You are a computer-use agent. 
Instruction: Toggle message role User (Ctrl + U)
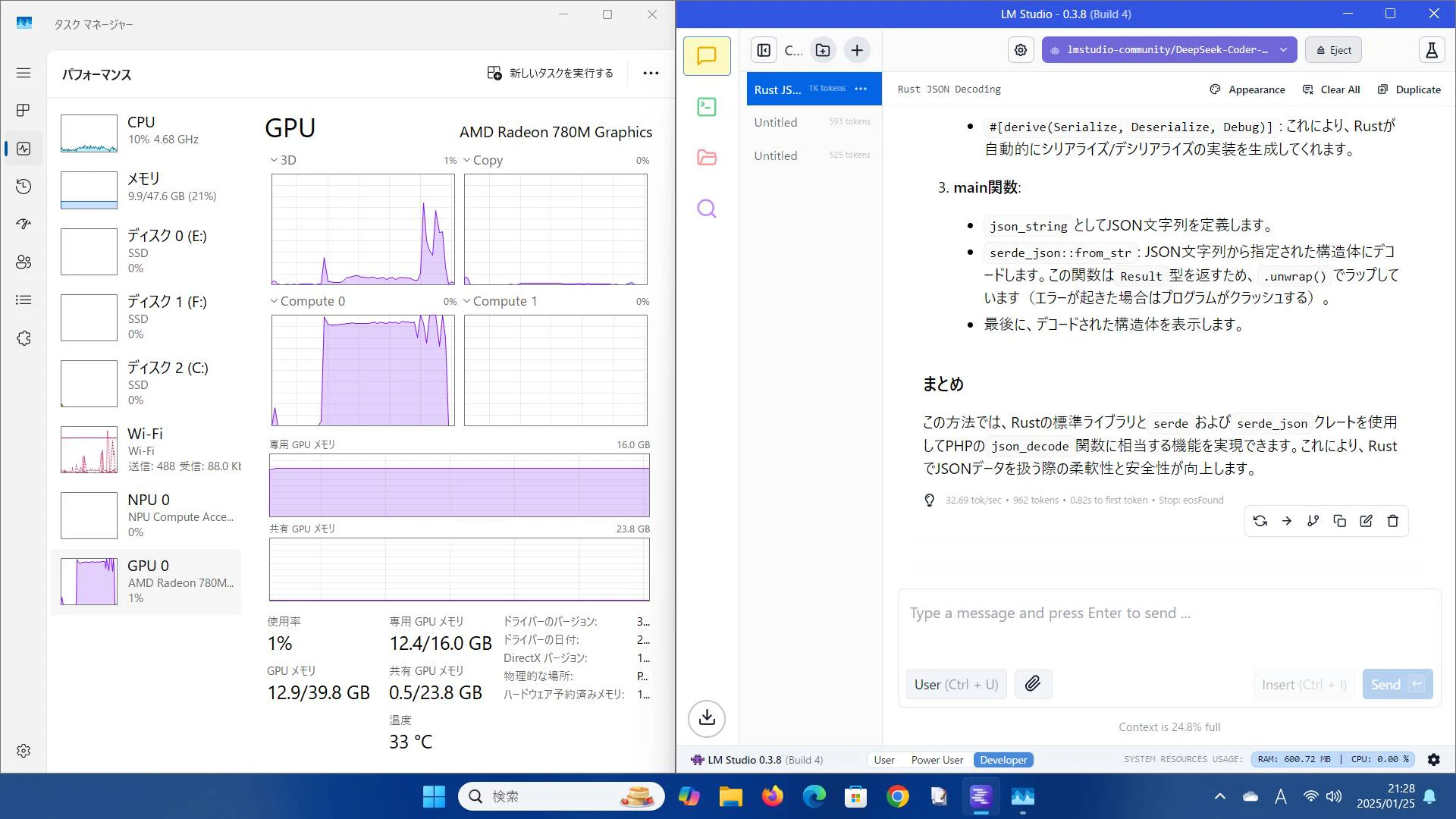956,684
